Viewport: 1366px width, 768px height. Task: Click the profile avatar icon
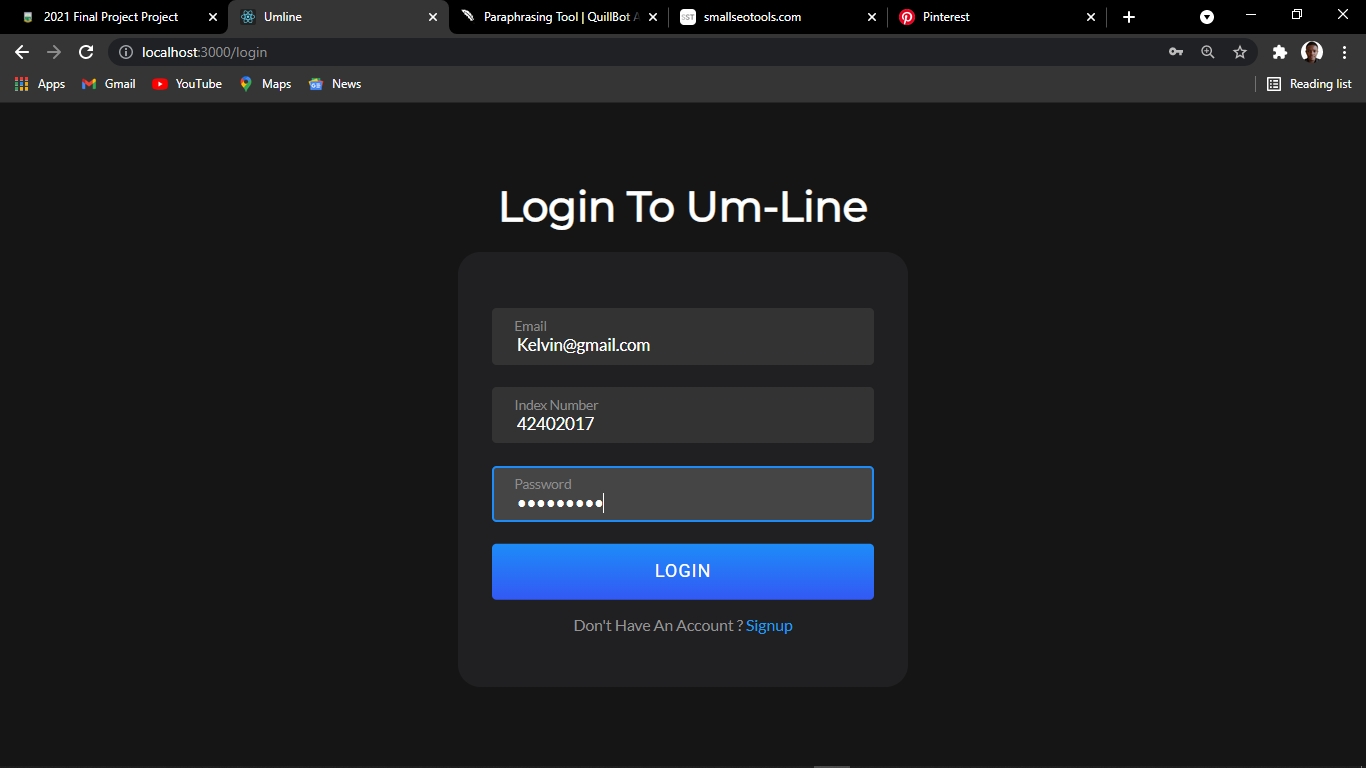(1311, 52)
